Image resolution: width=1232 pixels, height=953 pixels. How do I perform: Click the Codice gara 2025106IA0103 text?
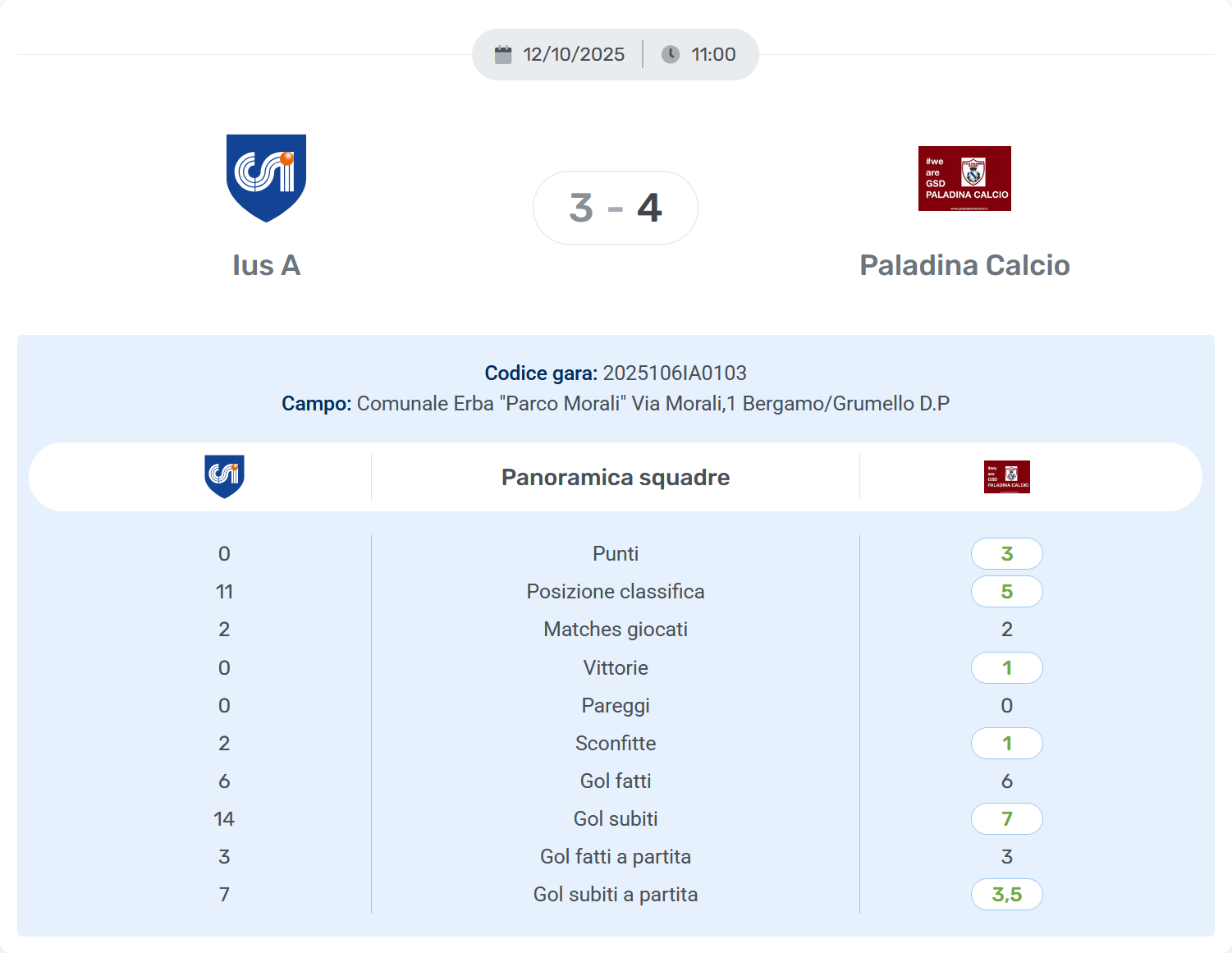pyautogui.click(x=616, y=373)
